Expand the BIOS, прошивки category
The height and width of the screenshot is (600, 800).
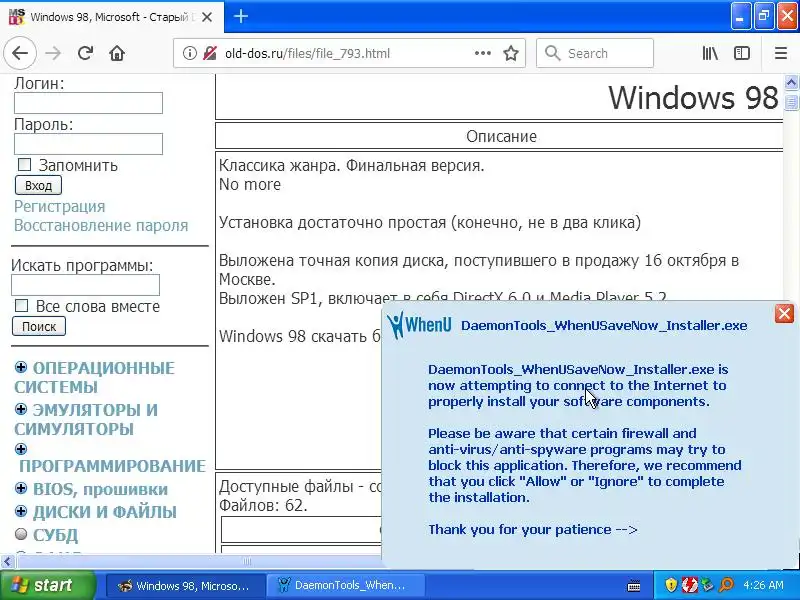pyautogui.click(x=21, y=488)
